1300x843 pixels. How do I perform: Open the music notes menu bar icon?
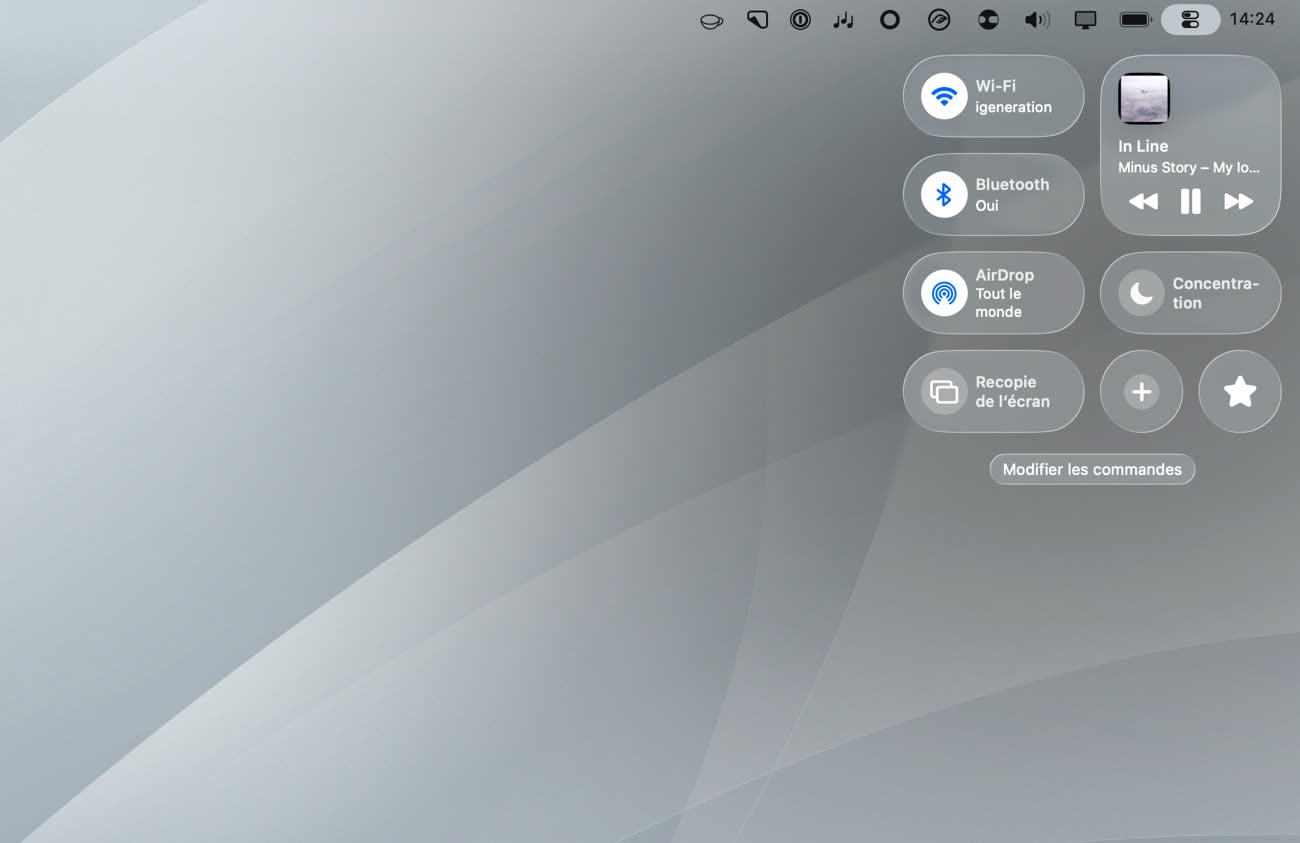coord(844,20)
